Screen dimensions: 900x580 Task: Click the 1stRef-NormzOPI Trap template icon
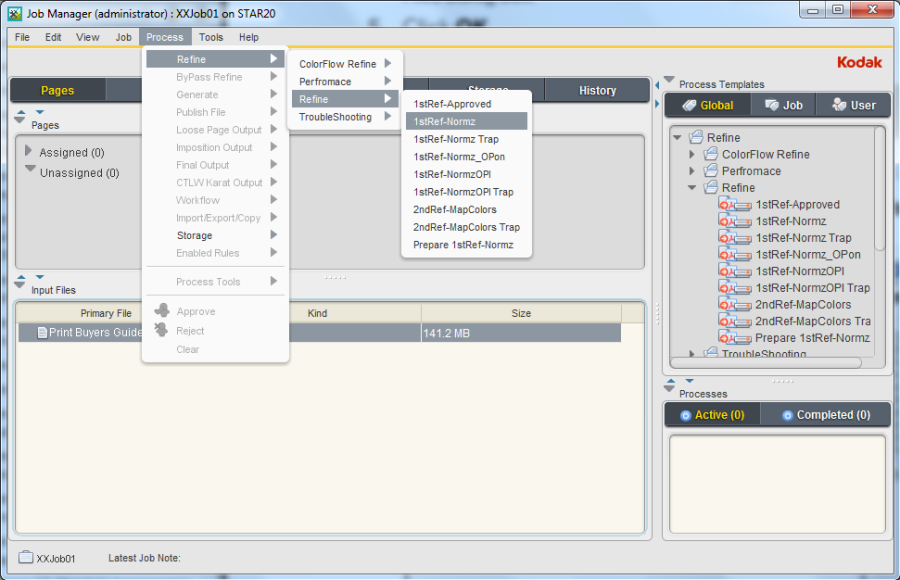735,288
